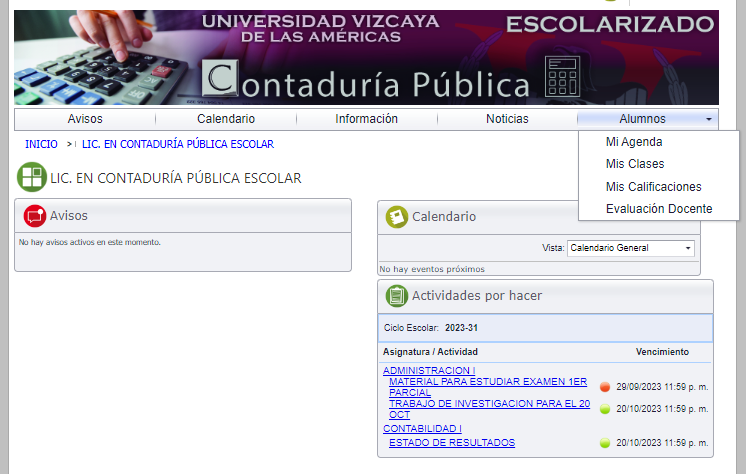The height and width of the screenshot is (474, 746).
Task: Click 'No hay avisos activos' message
Action: point(89,242)
